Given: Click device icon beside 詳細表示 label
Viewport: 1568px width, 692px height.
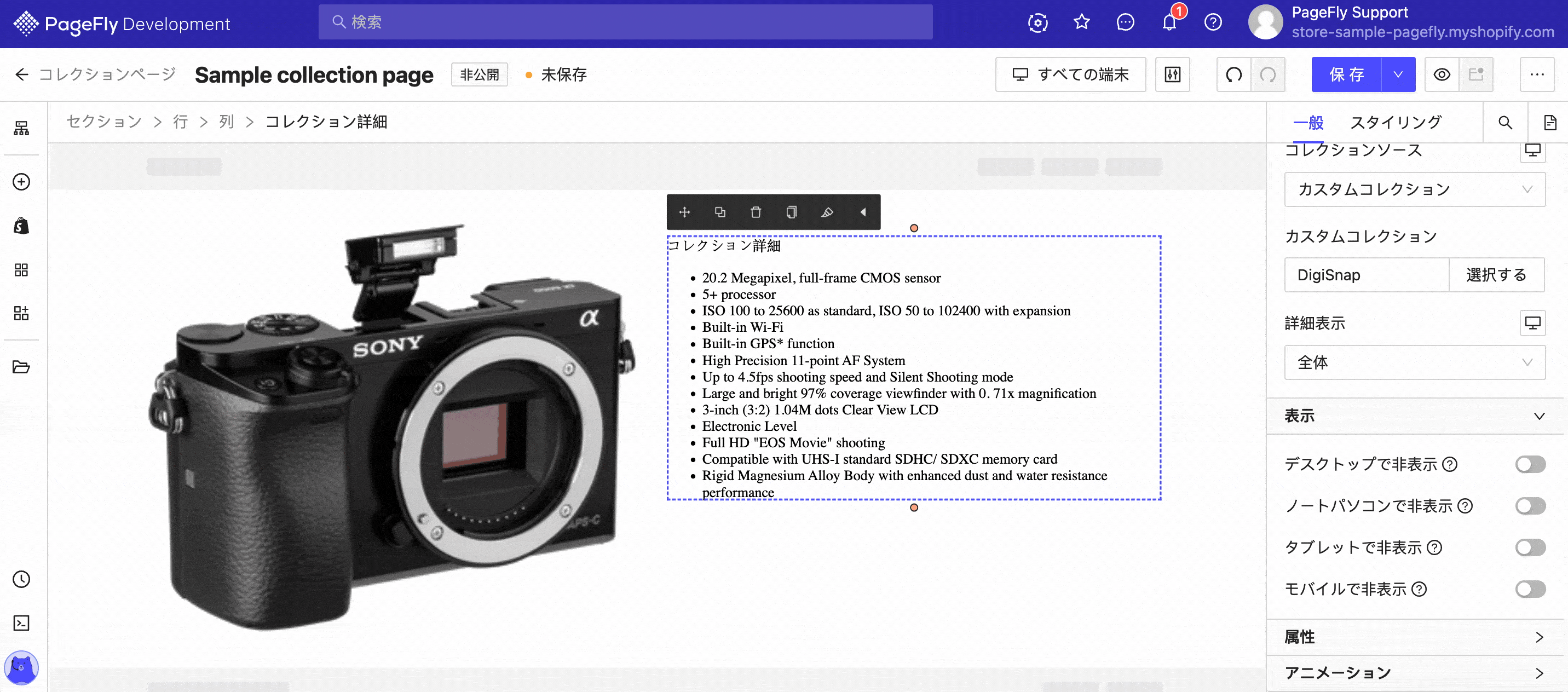Looking at the screenshot, I should (1533, 323).
